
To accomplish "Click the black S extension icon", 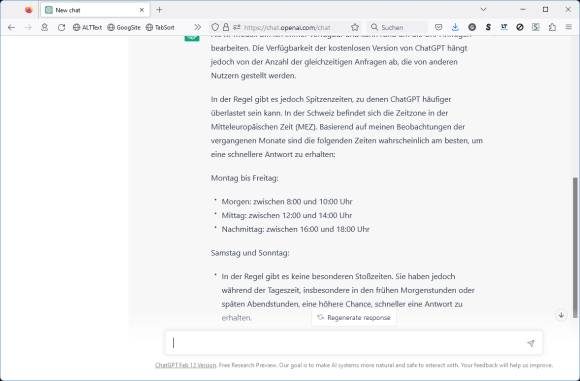I will pyautogui.click(x=488, y=27).
